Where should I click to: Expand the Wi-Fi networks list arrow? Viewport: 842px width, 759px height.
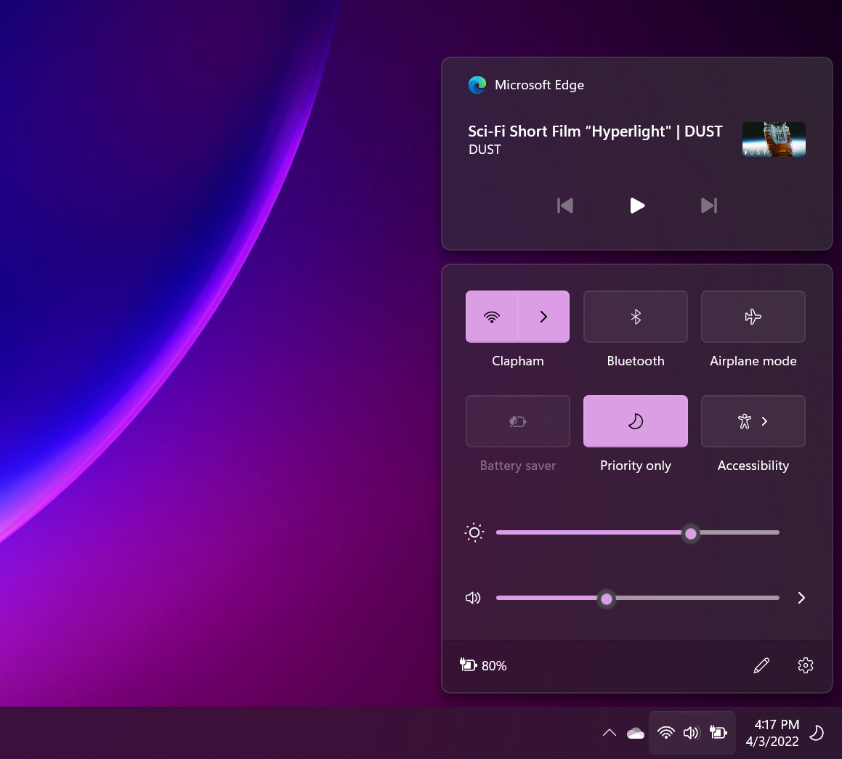point(544,317)
